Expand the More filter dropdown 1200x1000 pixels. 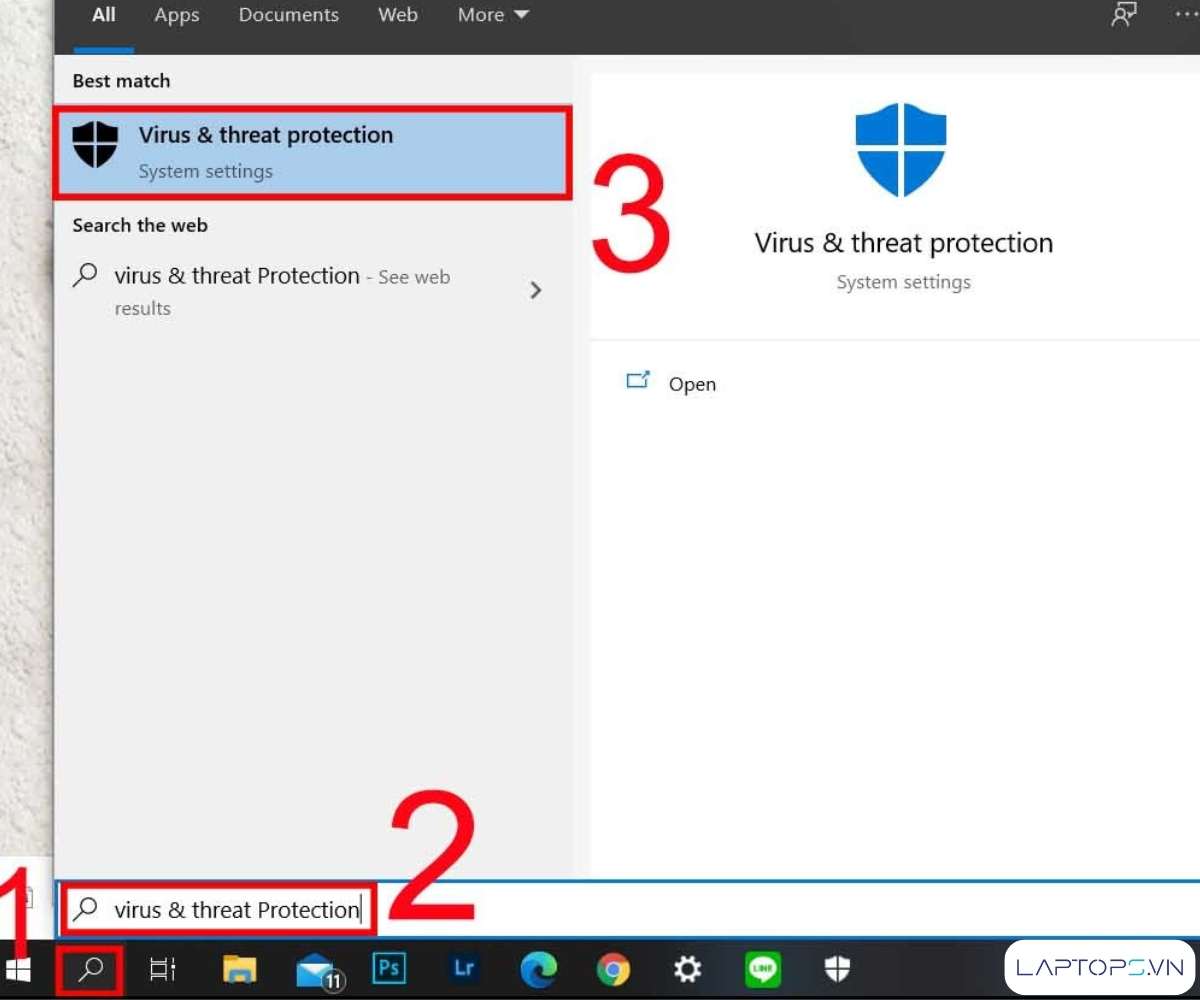pos(493,15)
